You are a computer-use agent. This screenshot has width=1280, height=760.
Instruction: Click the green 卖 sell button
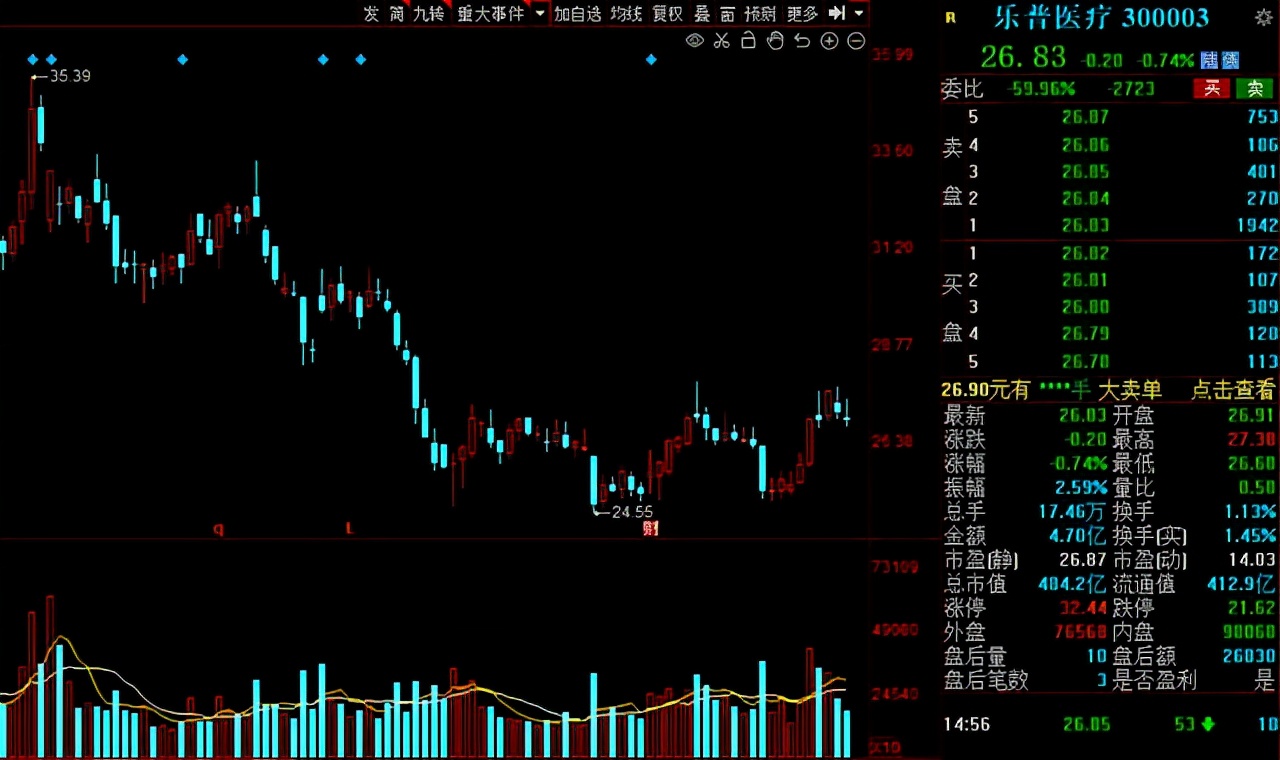point(1254,89)
